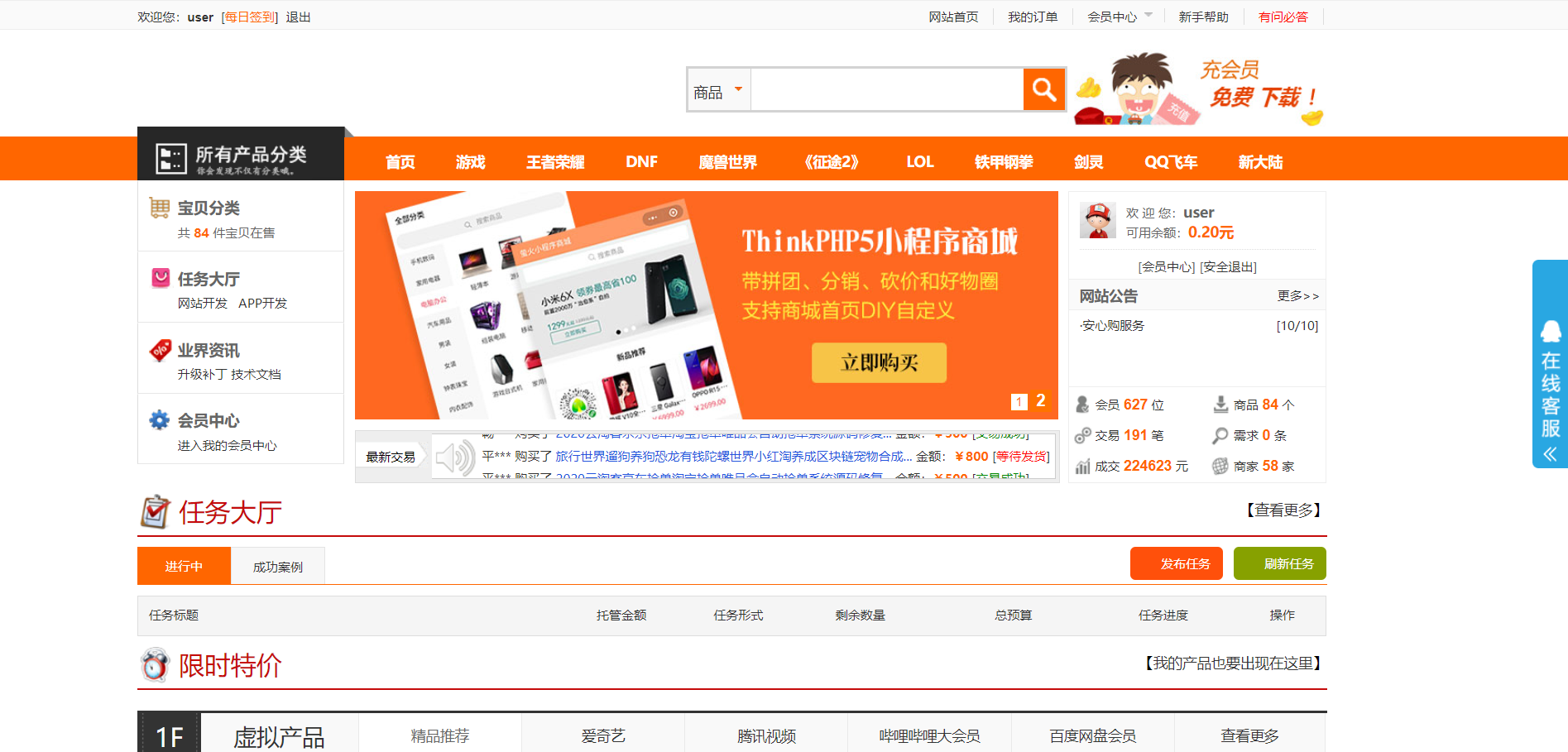Select the QQ飞车 navigation item
Image resolution: width=1568 pixels, height=752 pixels.
[1171, 162]
